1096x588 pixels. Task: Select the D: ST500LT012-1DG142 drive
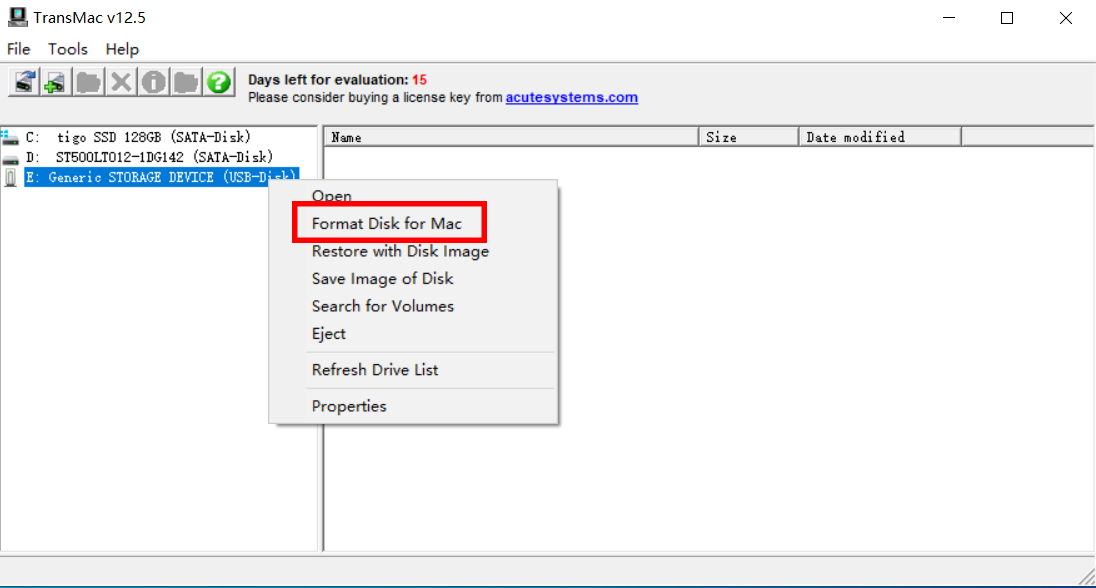coord(149,157)
